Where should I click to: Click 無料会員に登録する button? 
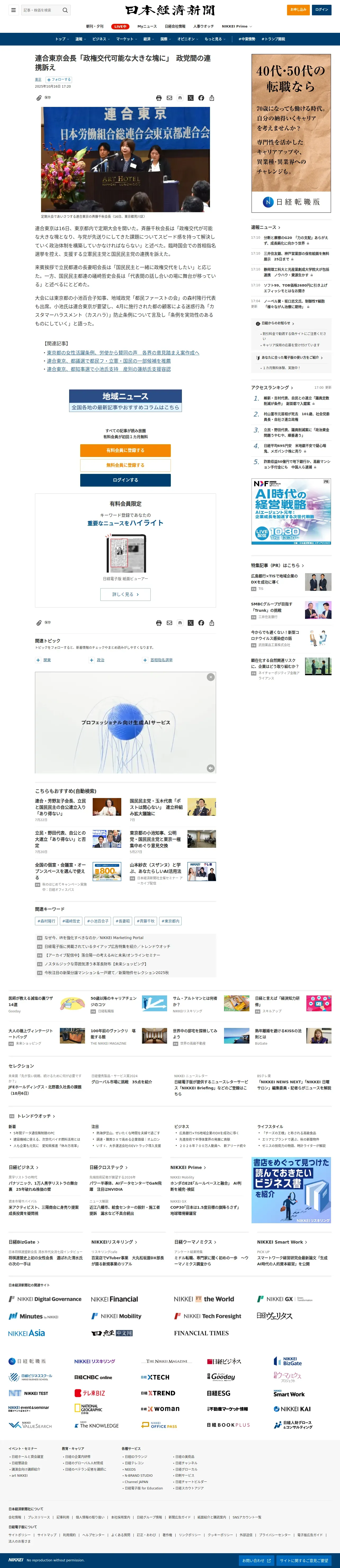pyautogui.click(x=126, y=465)
